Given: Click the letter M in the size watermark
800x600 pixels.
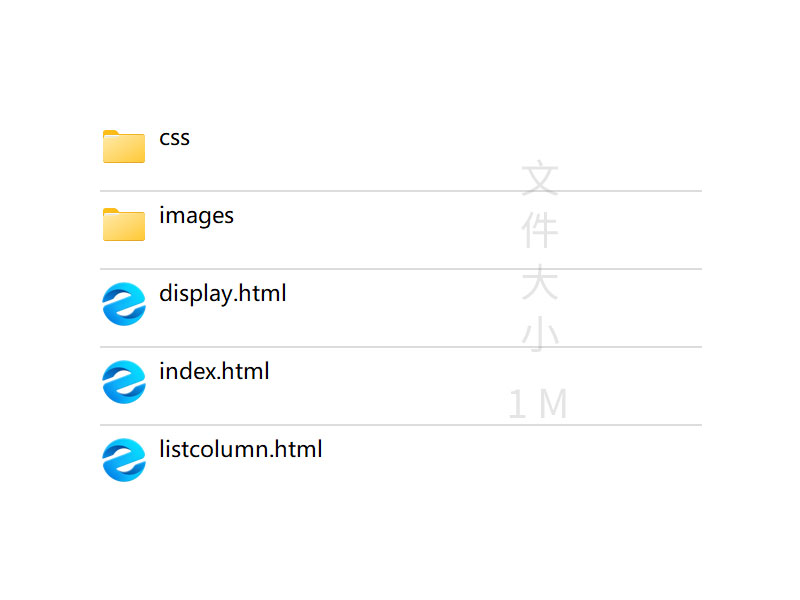Looking at the screenshot, I should pyautogui.click(x=553, y=405).
